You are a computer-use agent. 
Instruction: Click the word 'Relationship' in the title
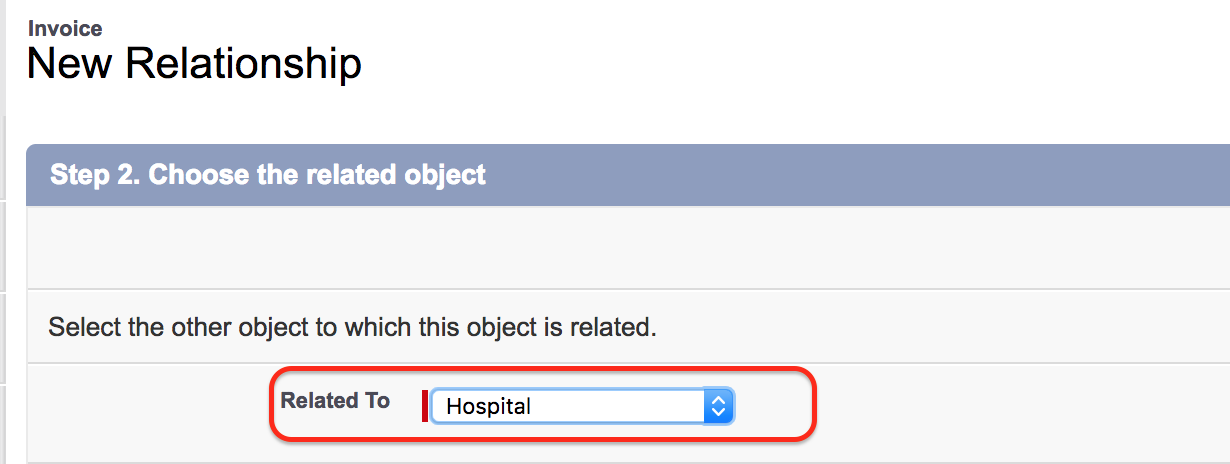[x=244, y=64]
